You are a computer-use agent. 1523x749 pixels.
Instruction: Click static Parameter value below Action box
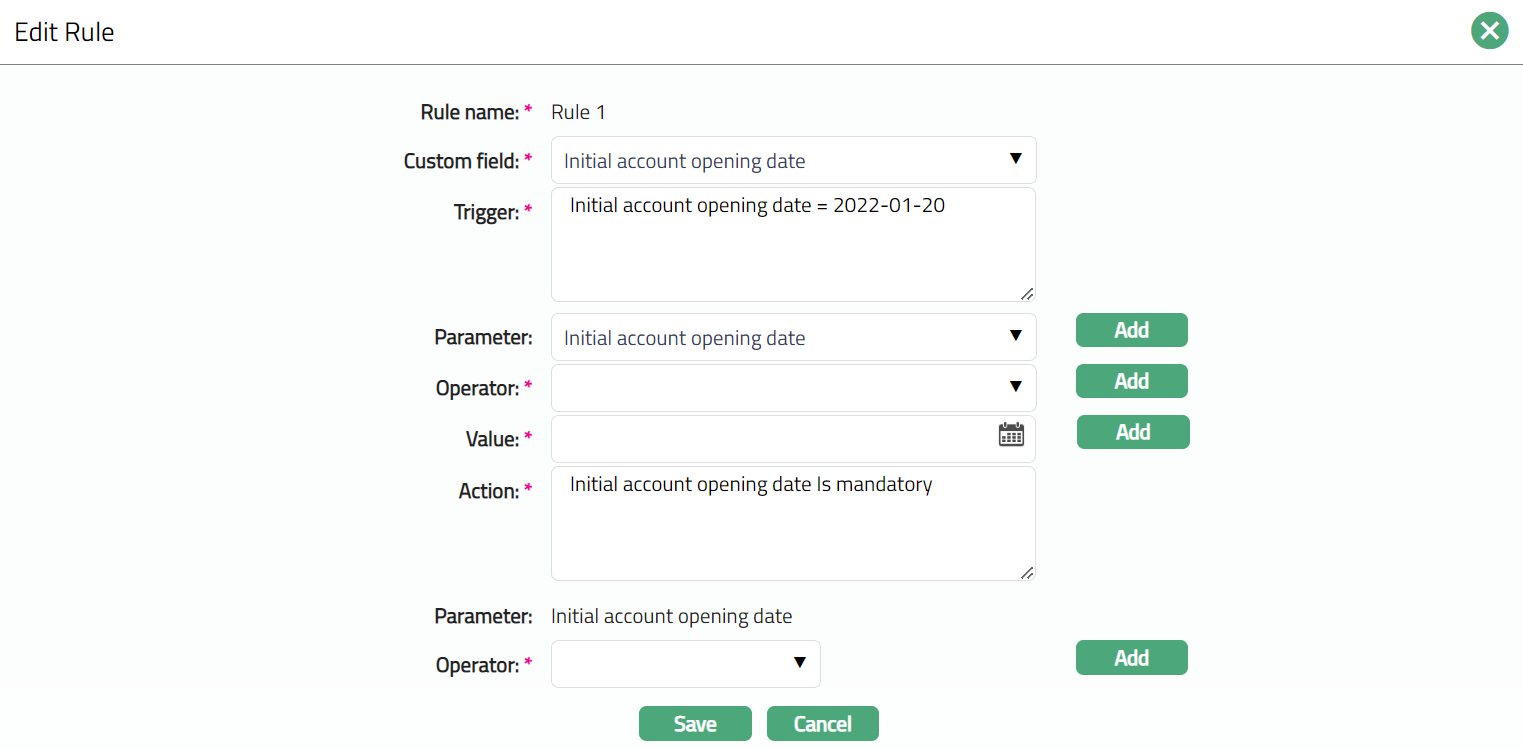point(671,616)
